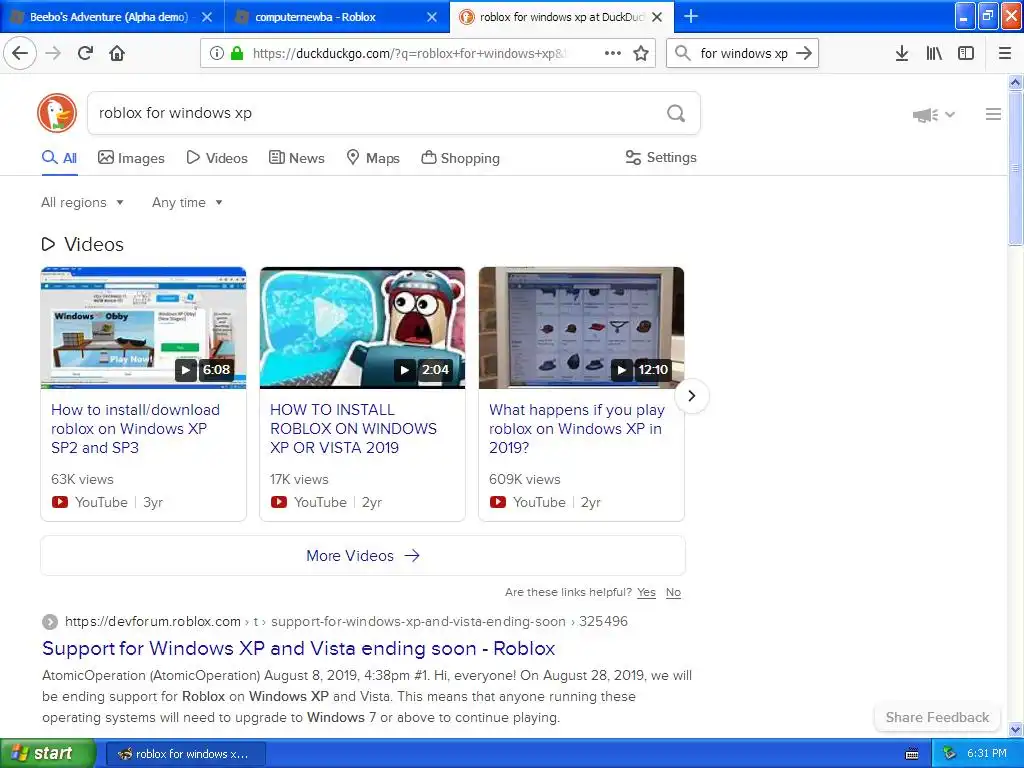
Task: Show sidebars icon in Firefox toolbar
Action: [966, 53]
